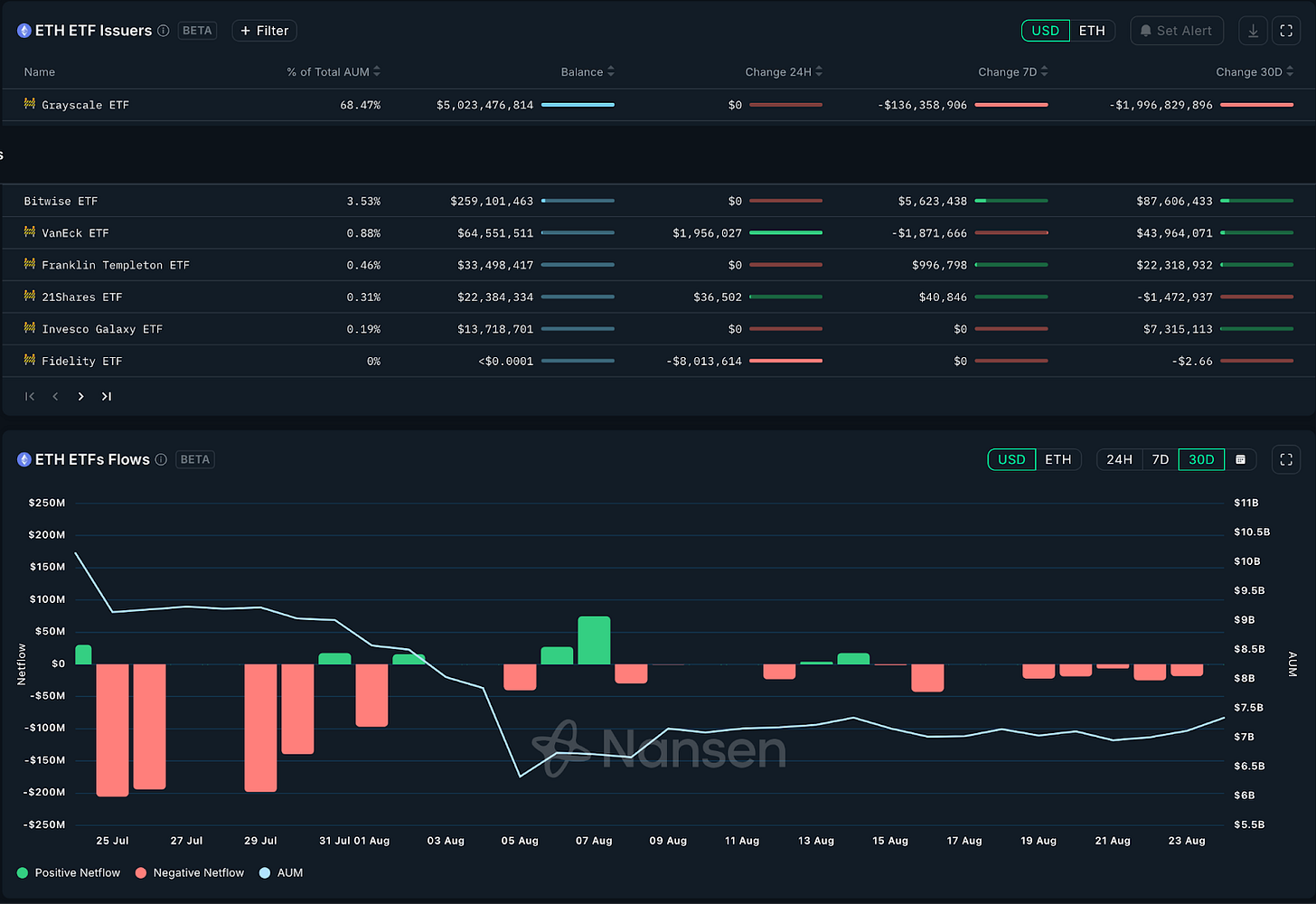Click Fidelity 24H change -$8,013,614
This screenshot has width=1316, height=904.
(704, 361)
